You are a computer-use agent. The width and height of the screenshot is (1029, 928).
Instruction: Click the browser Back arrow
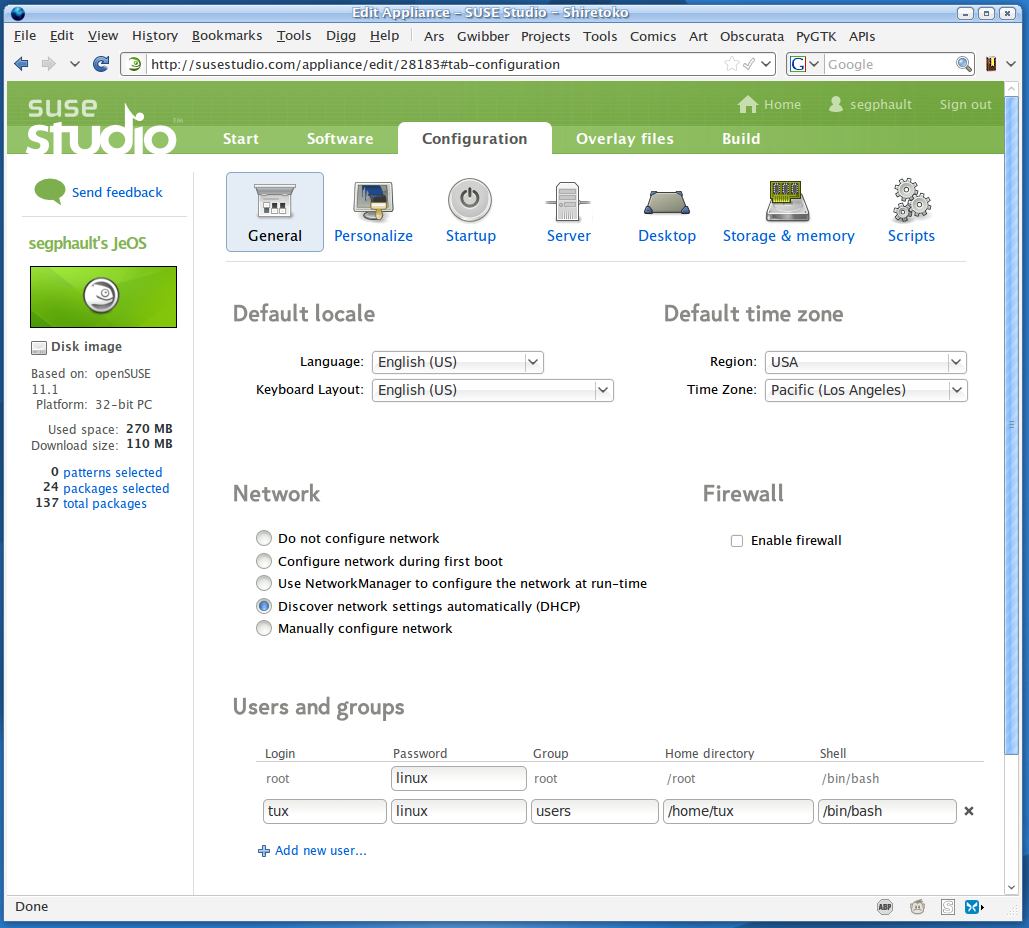21,64
